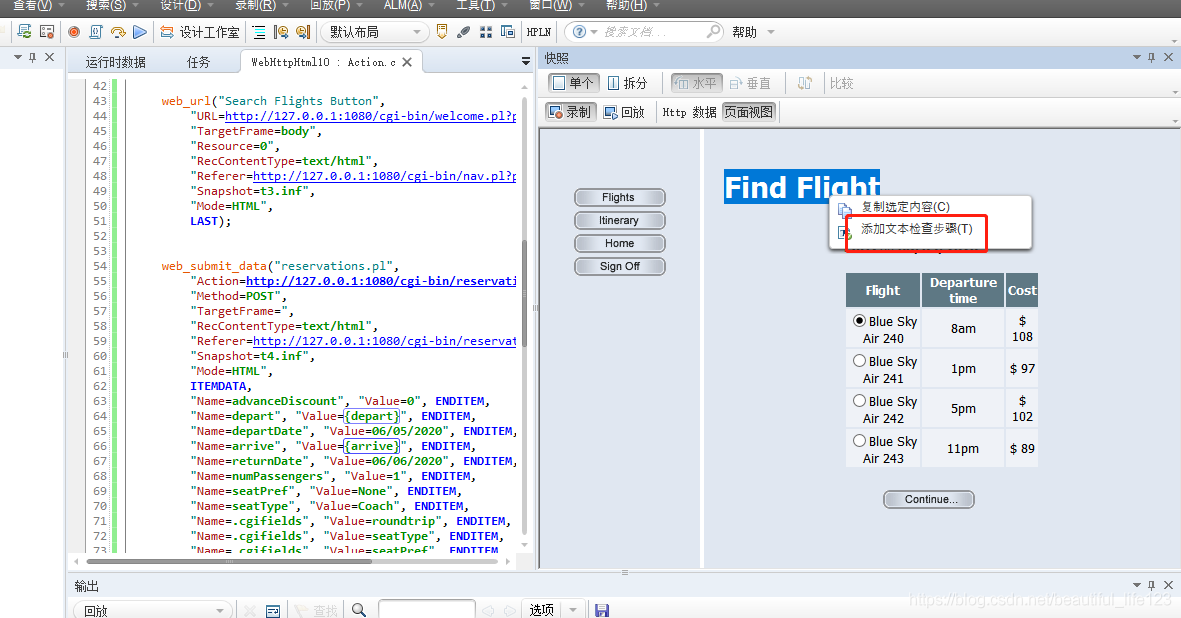Click the blue Replay play icon

[x=139, y=32]
